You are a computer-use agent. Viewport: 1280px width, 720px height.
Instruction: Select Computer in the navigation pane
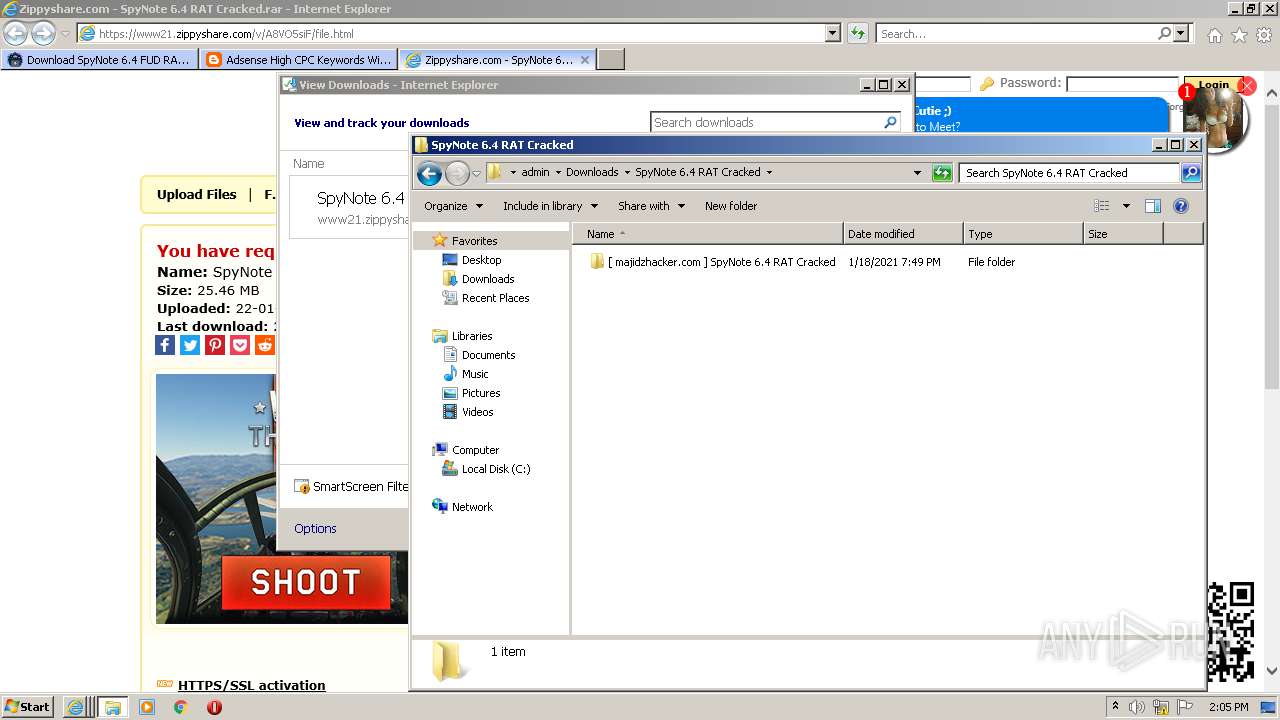tap(475, 450)
